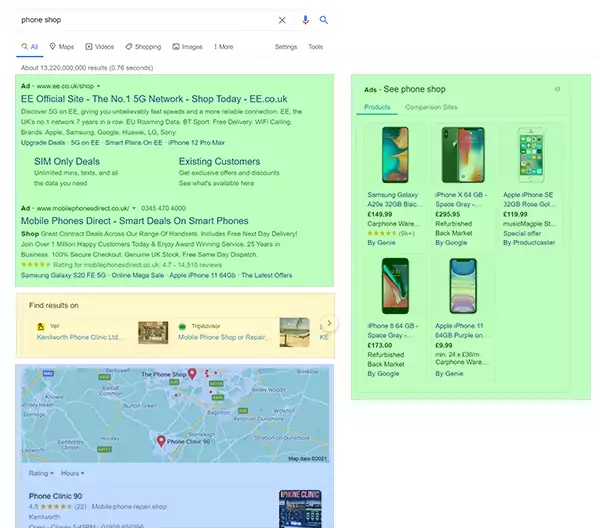
Task: Click the Phone Clinic 90 storefront photo
Action: [x=300, y=509]
